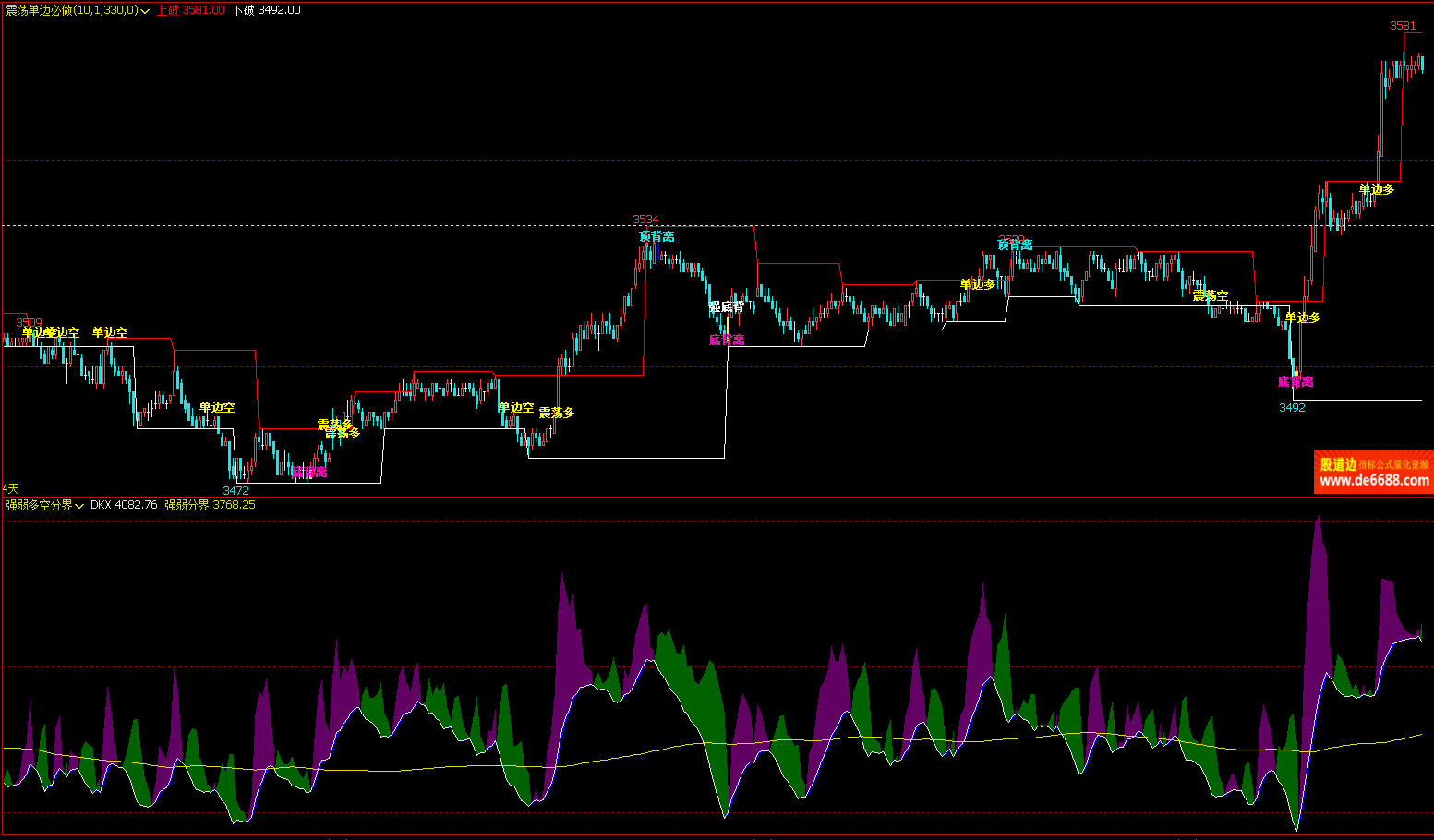Expand the 震荡单边必做 indicator dropdown arrow
Screen dimensions: 1434x840
pos(145,11)
